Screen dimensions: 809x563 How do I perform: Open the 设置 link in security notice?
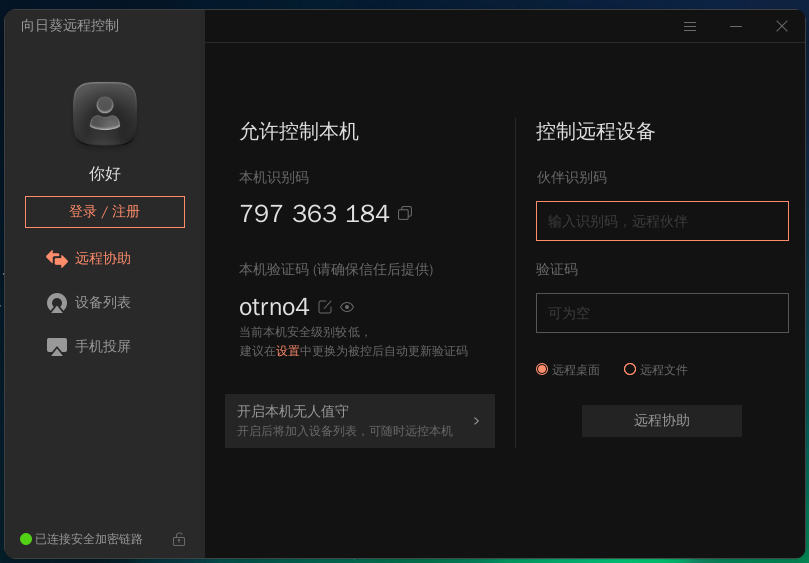[288, 351]
